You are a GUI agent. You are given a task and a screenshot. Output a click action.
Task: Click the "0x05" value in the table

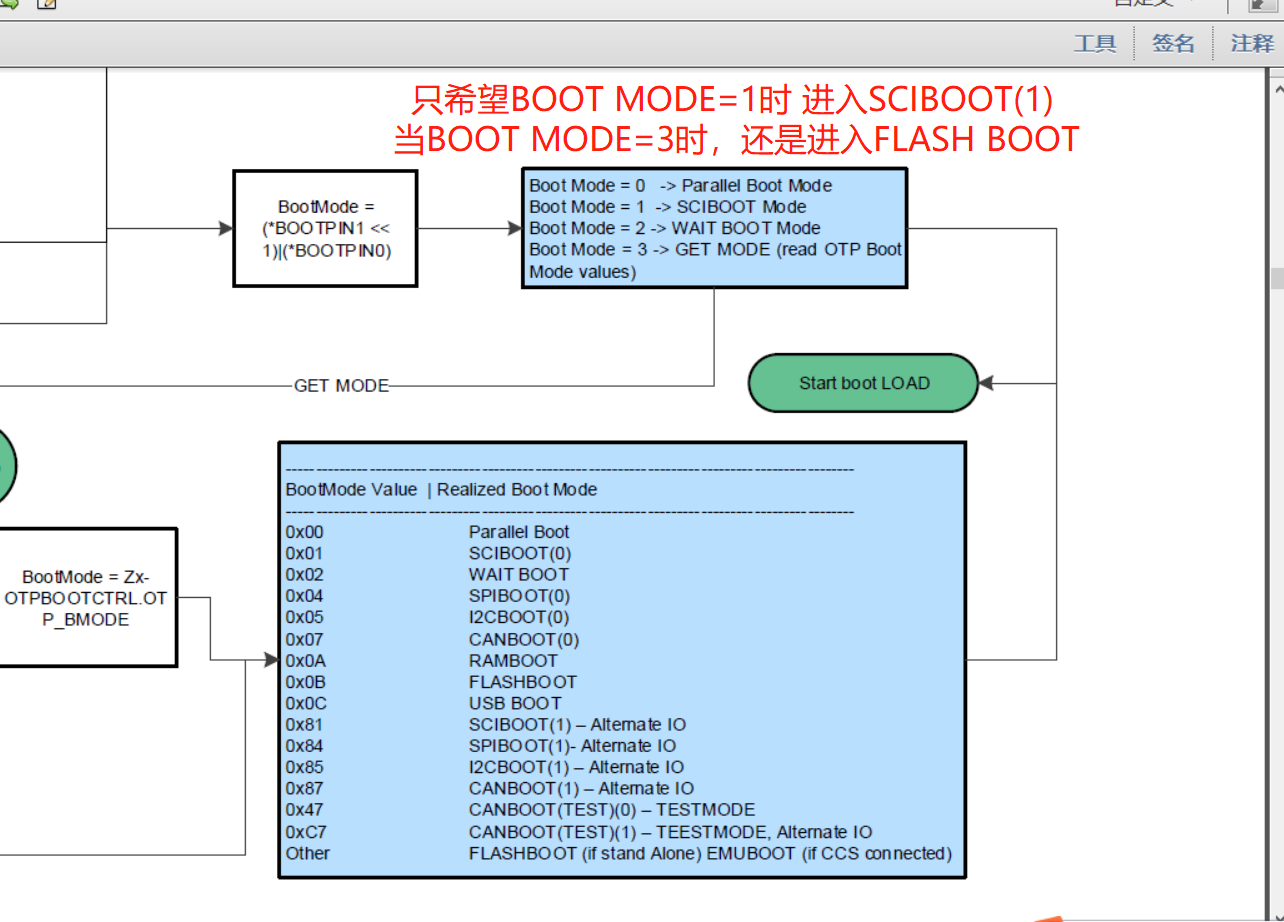(x=305, y=617)
